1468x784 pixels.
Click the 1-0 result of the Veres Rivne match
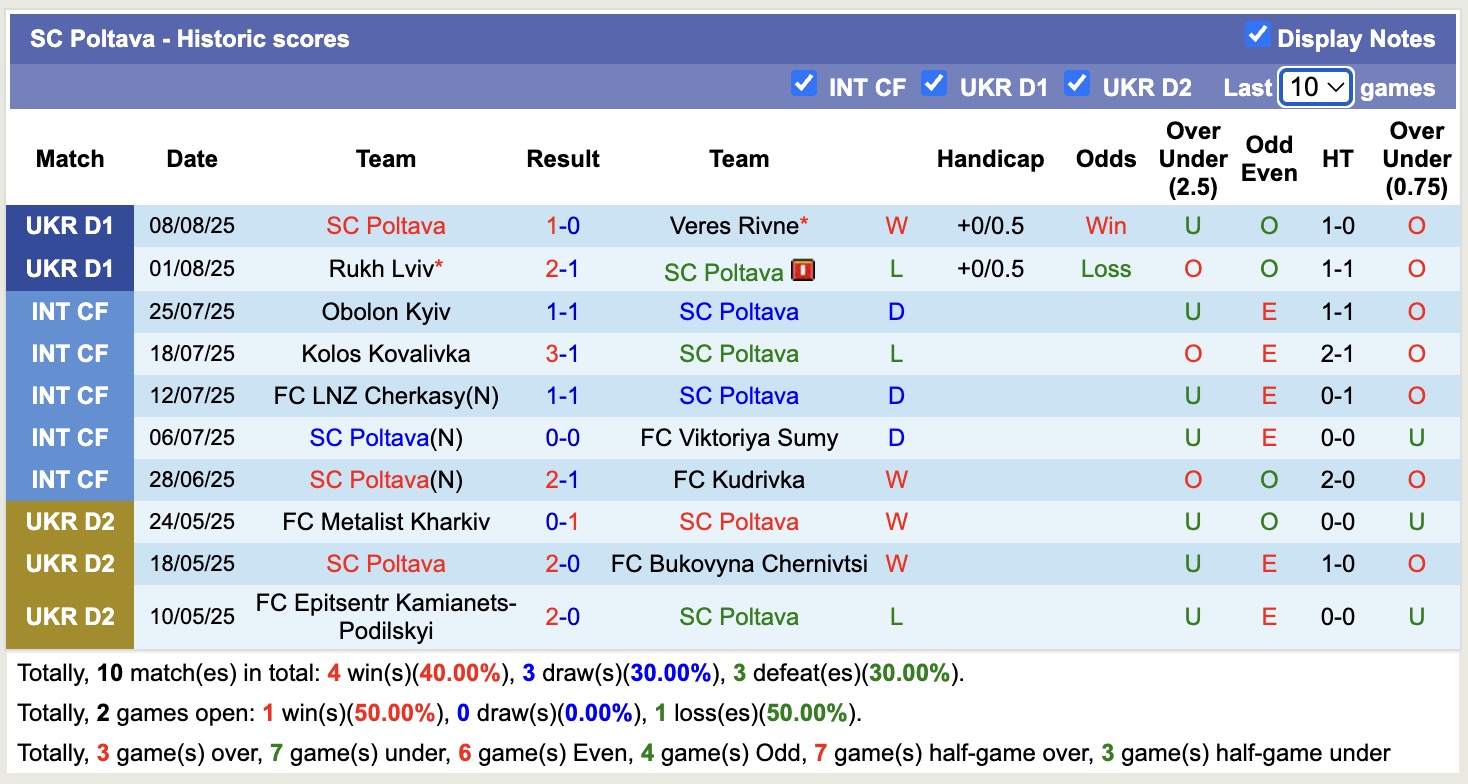tap(563, 226)
